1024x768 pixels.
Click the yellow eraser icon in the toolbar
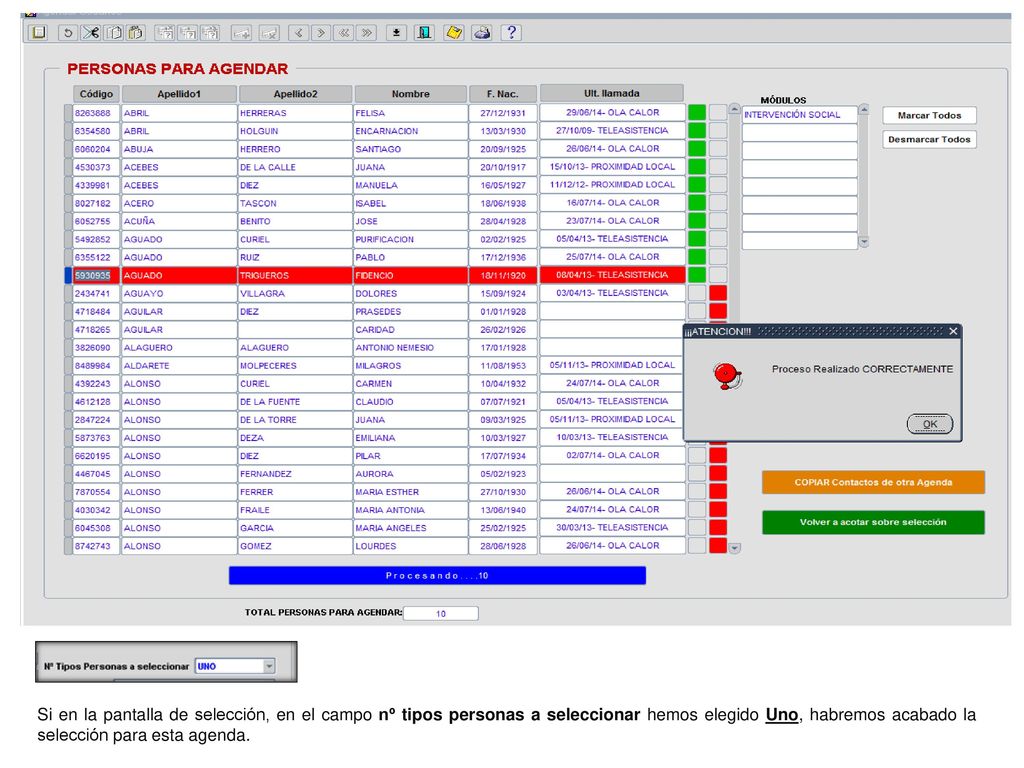pyautogui.click(x=454, y=32)
